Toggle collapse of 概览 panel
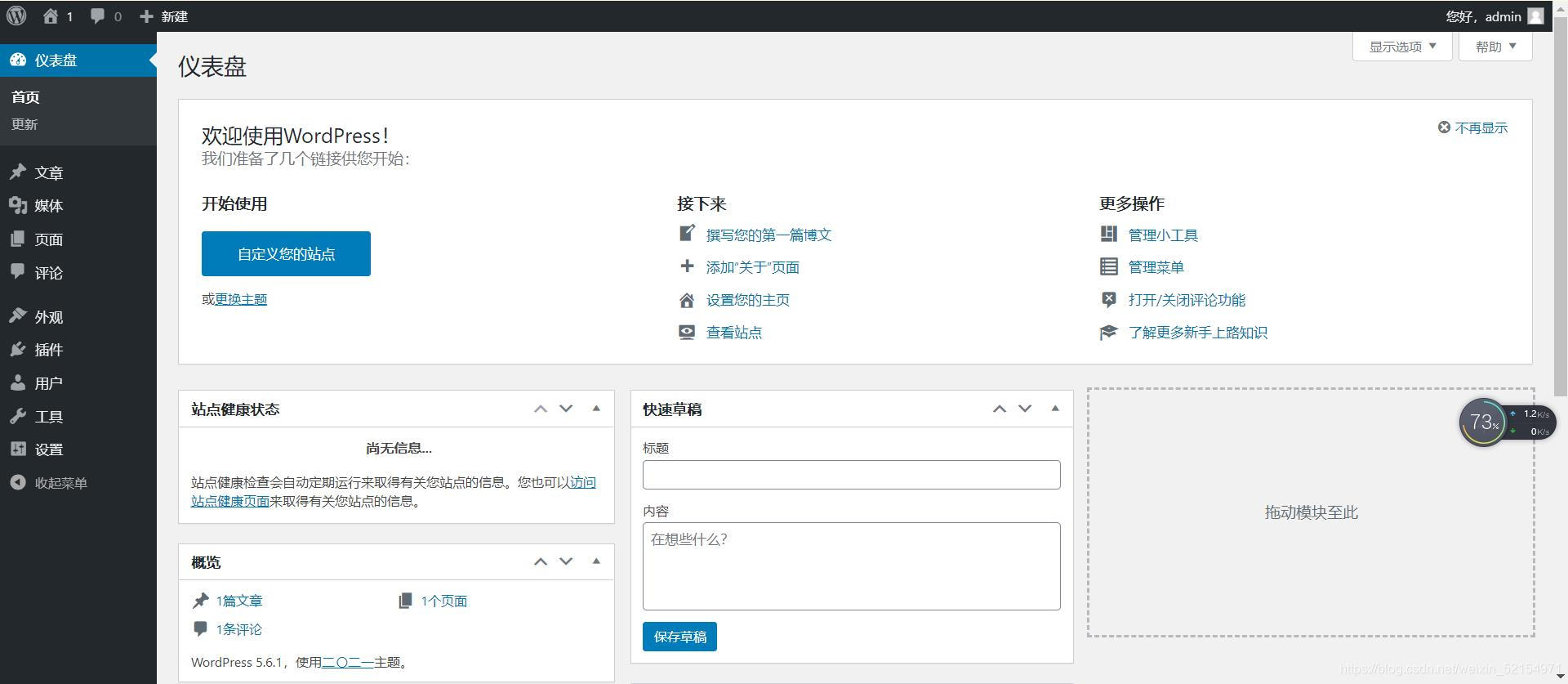Image resolution: width=1568 pixels, height=684 pixels. click(x=596, y=561)
